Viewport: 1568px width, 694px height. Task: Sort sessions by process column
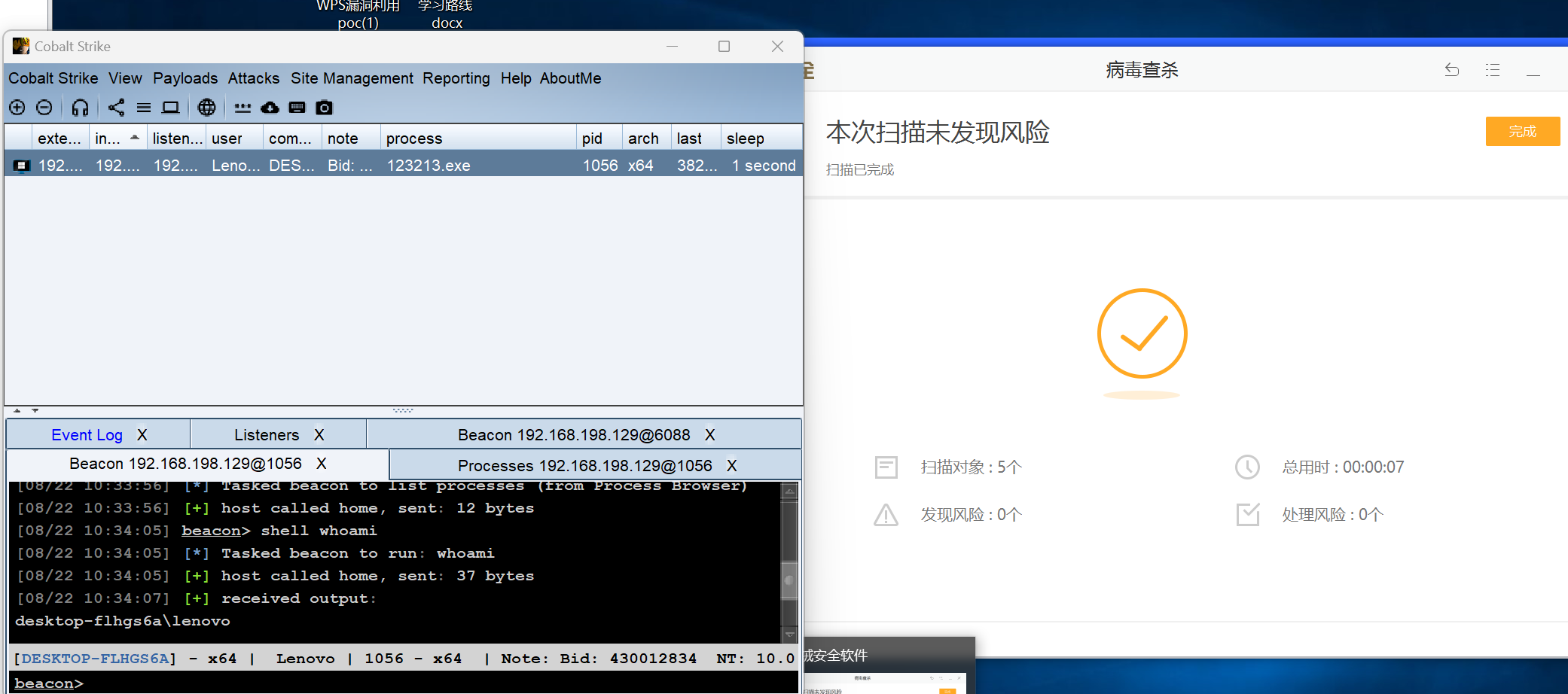pos(478,138)
